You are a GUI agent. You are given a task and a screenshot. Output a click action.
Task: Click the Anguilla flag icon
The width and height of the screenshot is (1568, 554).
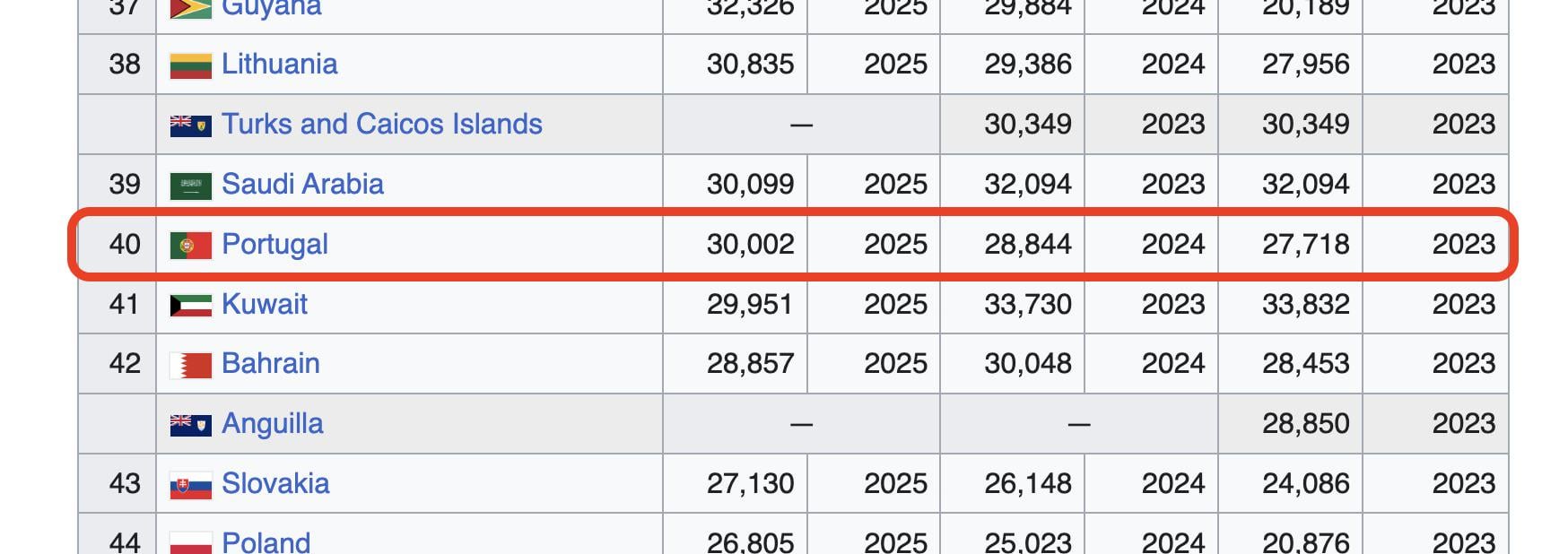[x=190, y=424]
